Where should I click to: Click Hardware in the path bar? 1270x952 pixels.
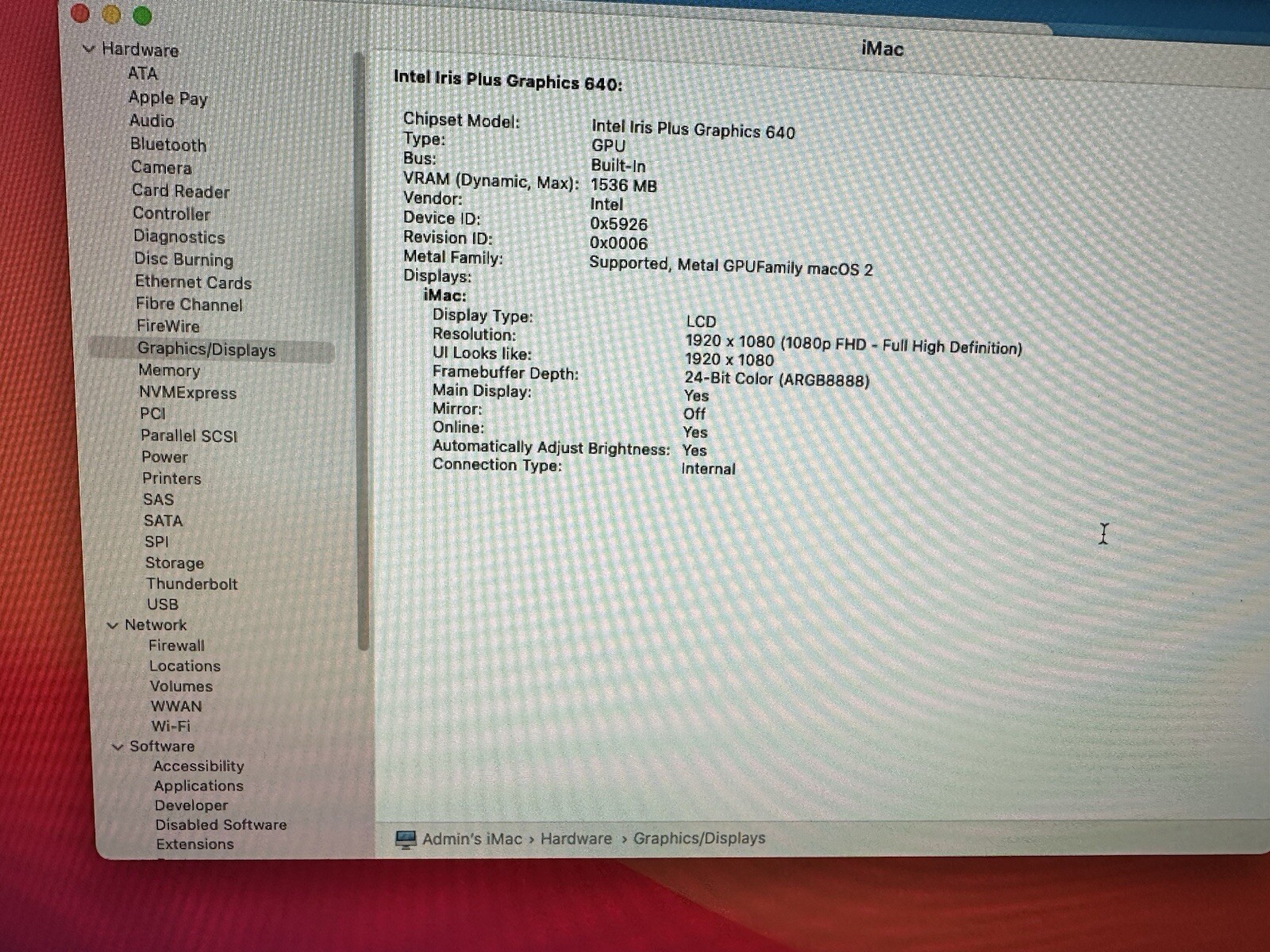[x=576, y=839]
